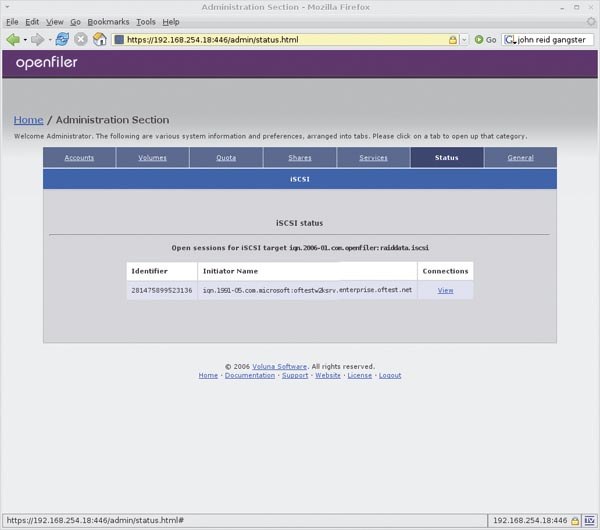The image size is (600, 530).
Task: Click the Forward arrow button
Action: (38, 39)
